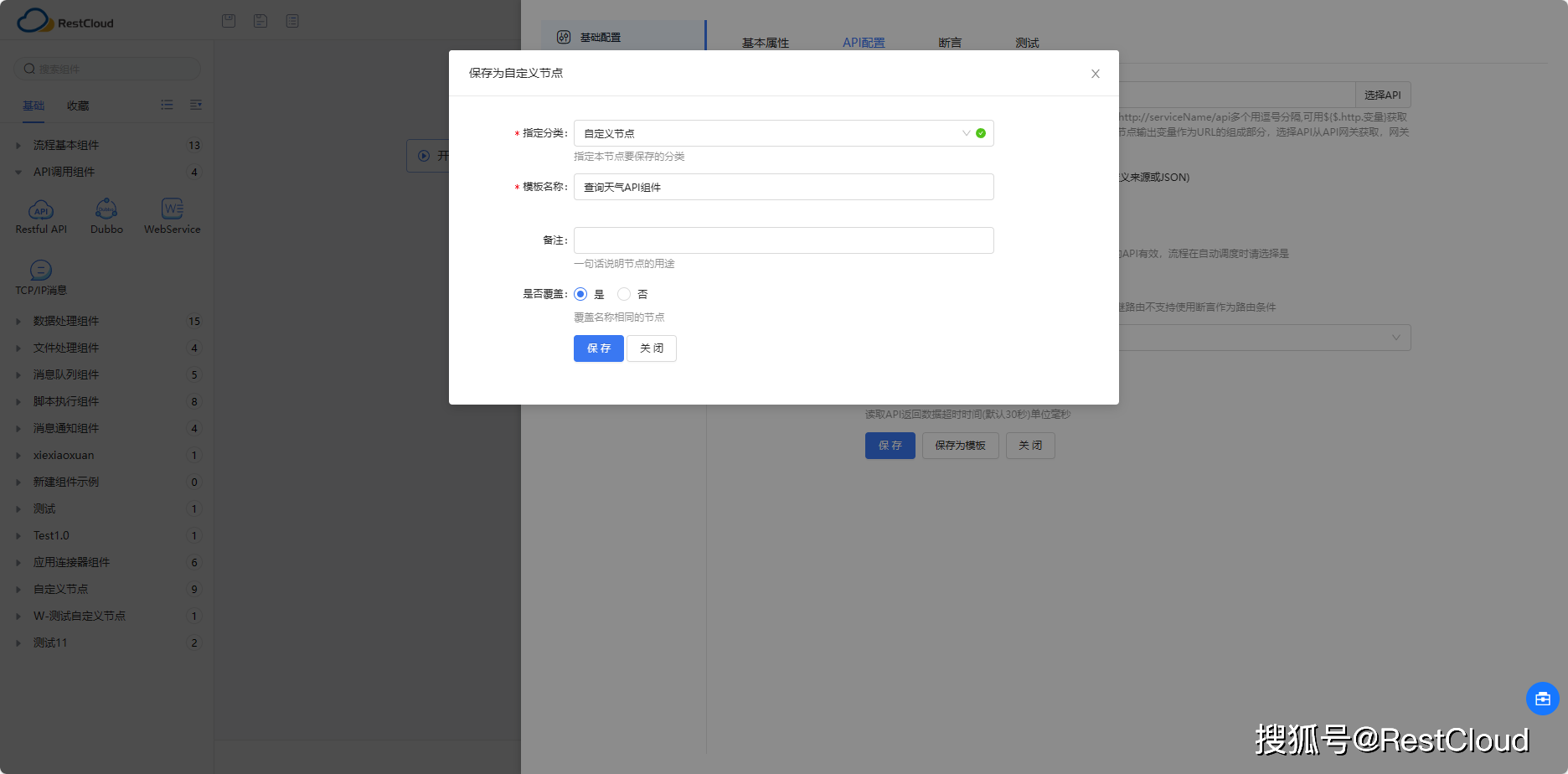Viewport: 1568px width, 774px height.
Task: Select 是 radio for 是否覆盖
Action: (x=580, y=294)
